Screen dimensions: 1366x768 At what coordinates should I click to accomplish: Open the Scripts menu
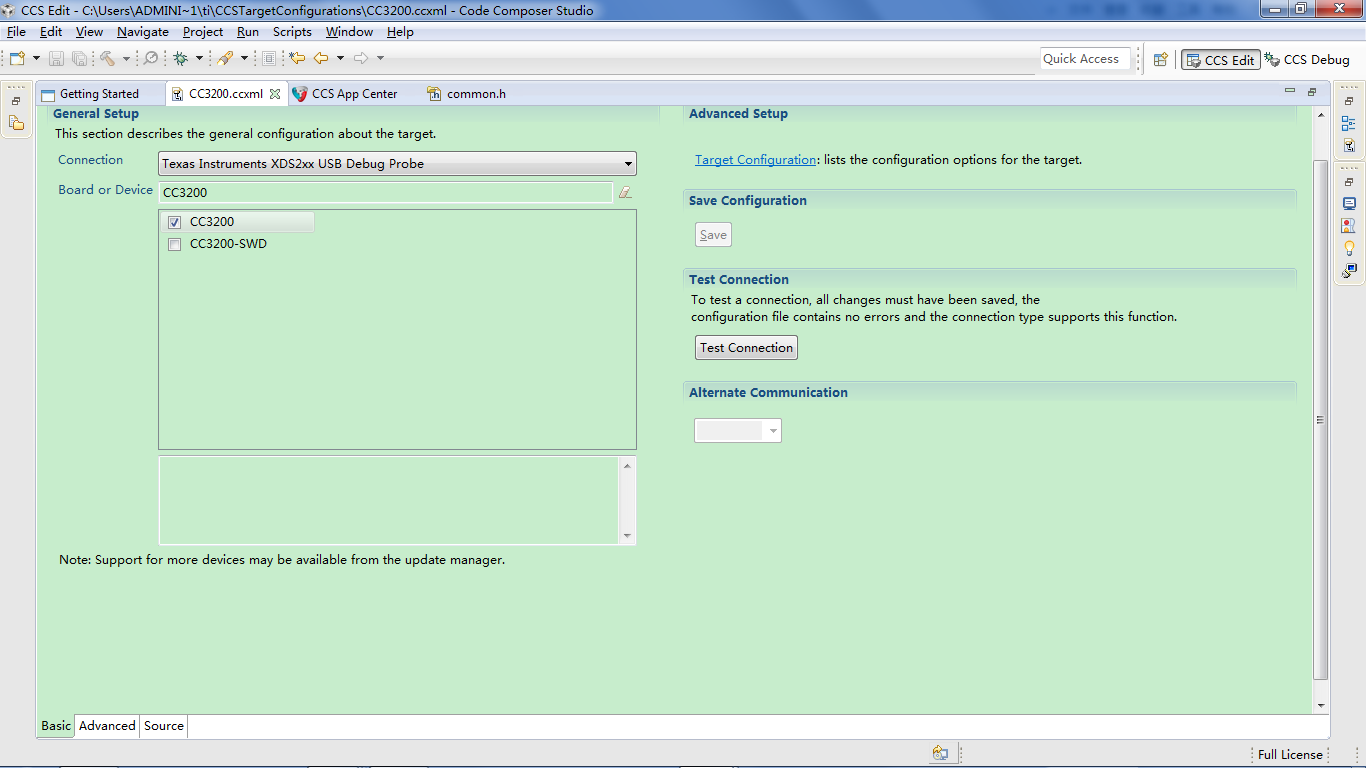coord(292,32)
